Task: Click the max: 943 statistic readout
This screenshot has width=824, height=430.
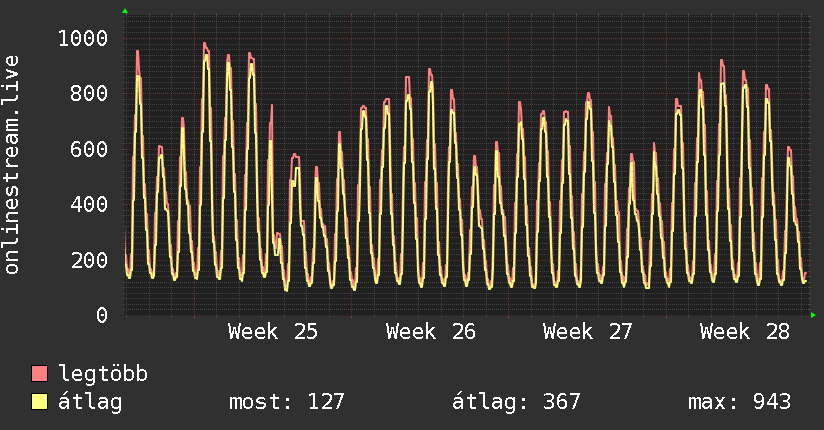Action: [739, 402]
